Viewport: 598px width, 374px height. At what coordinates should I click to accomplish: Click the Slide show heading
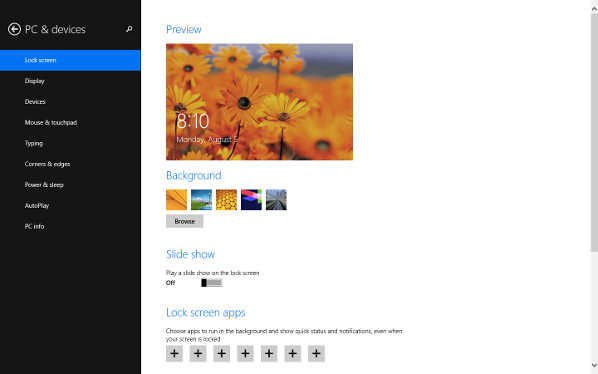click(190, 254)
